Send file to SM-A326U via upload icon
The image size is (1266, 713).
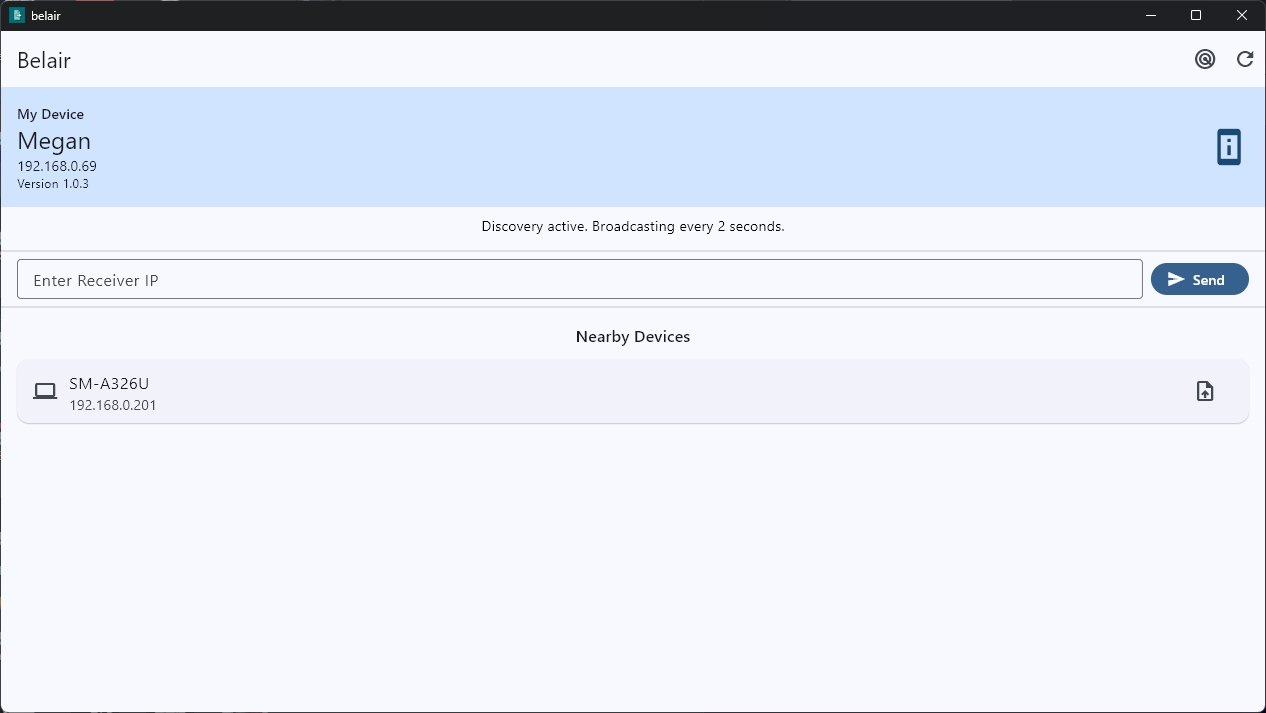1205,391
